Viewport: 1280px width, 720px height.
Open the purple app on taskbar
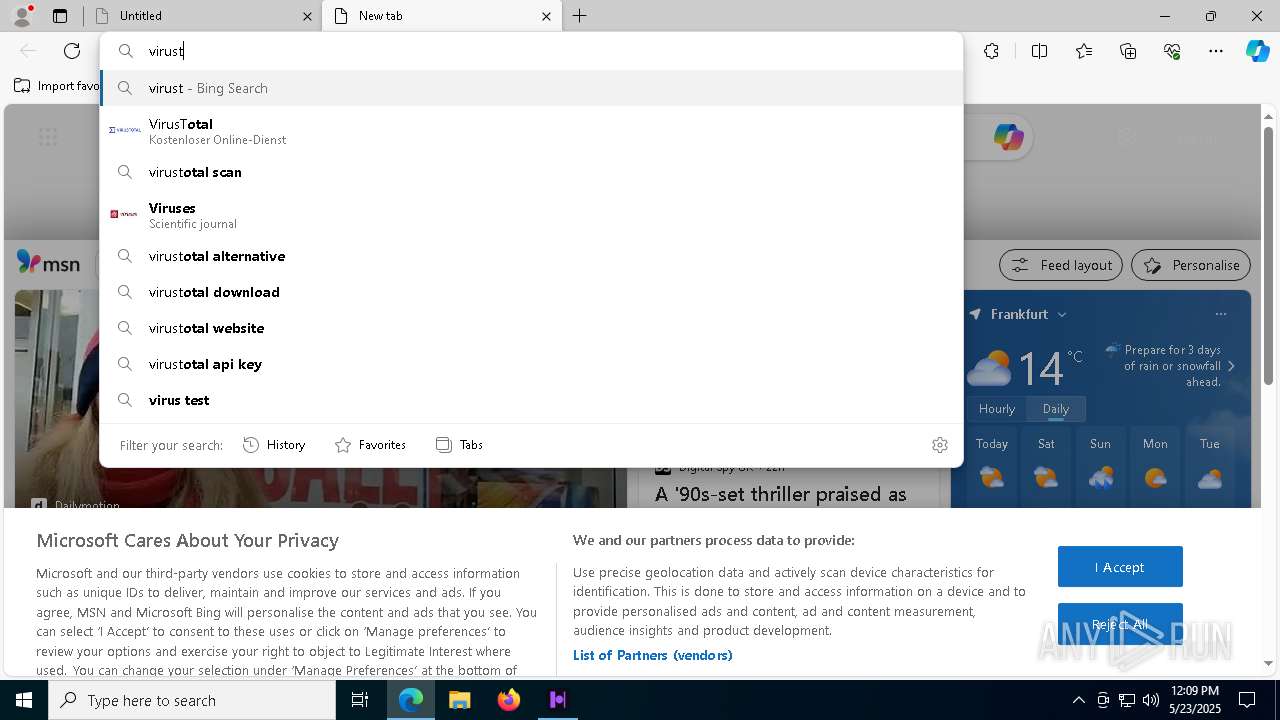click(558, 700)
